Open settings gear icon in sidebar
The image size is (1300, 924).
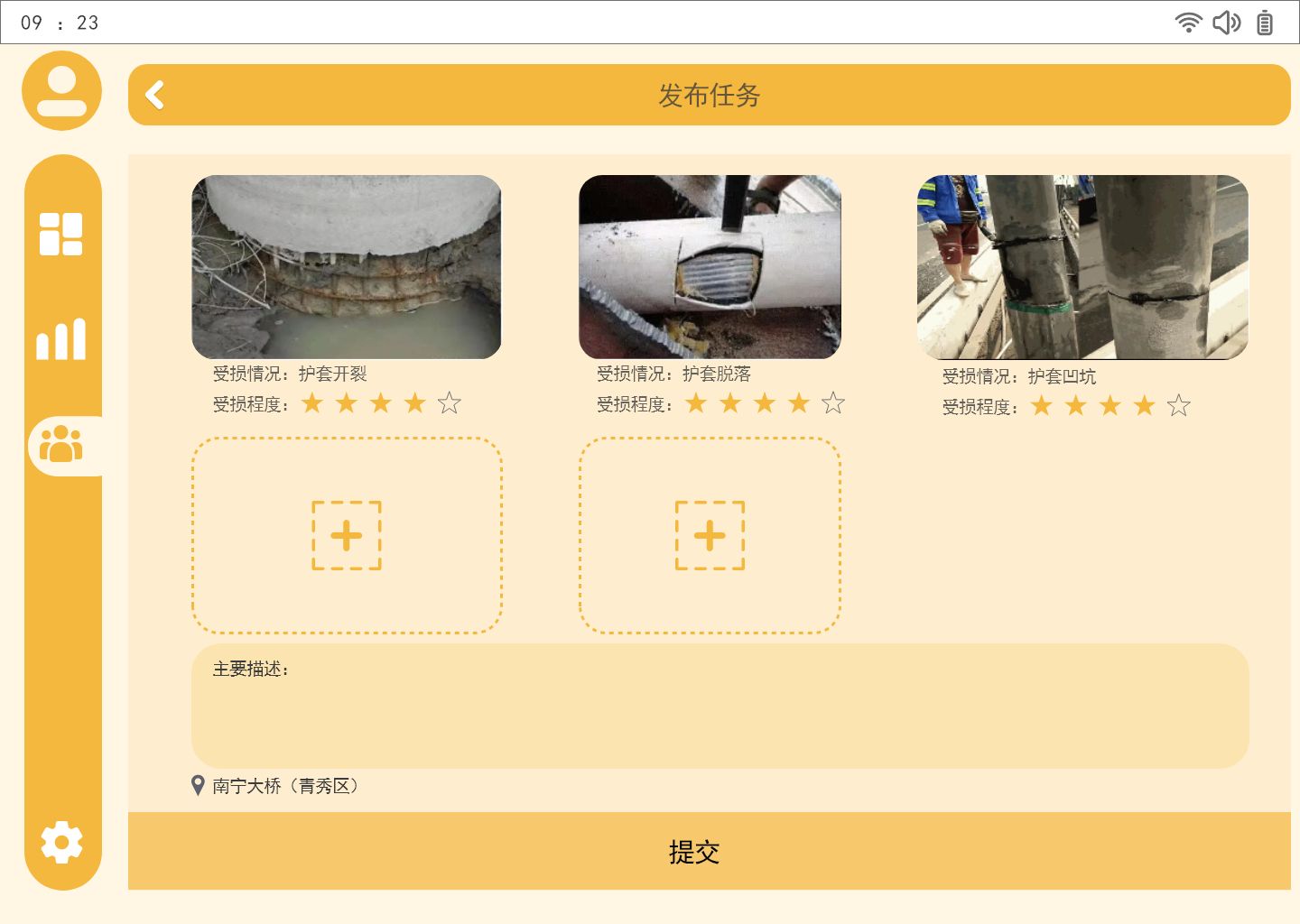coord(61,843)
